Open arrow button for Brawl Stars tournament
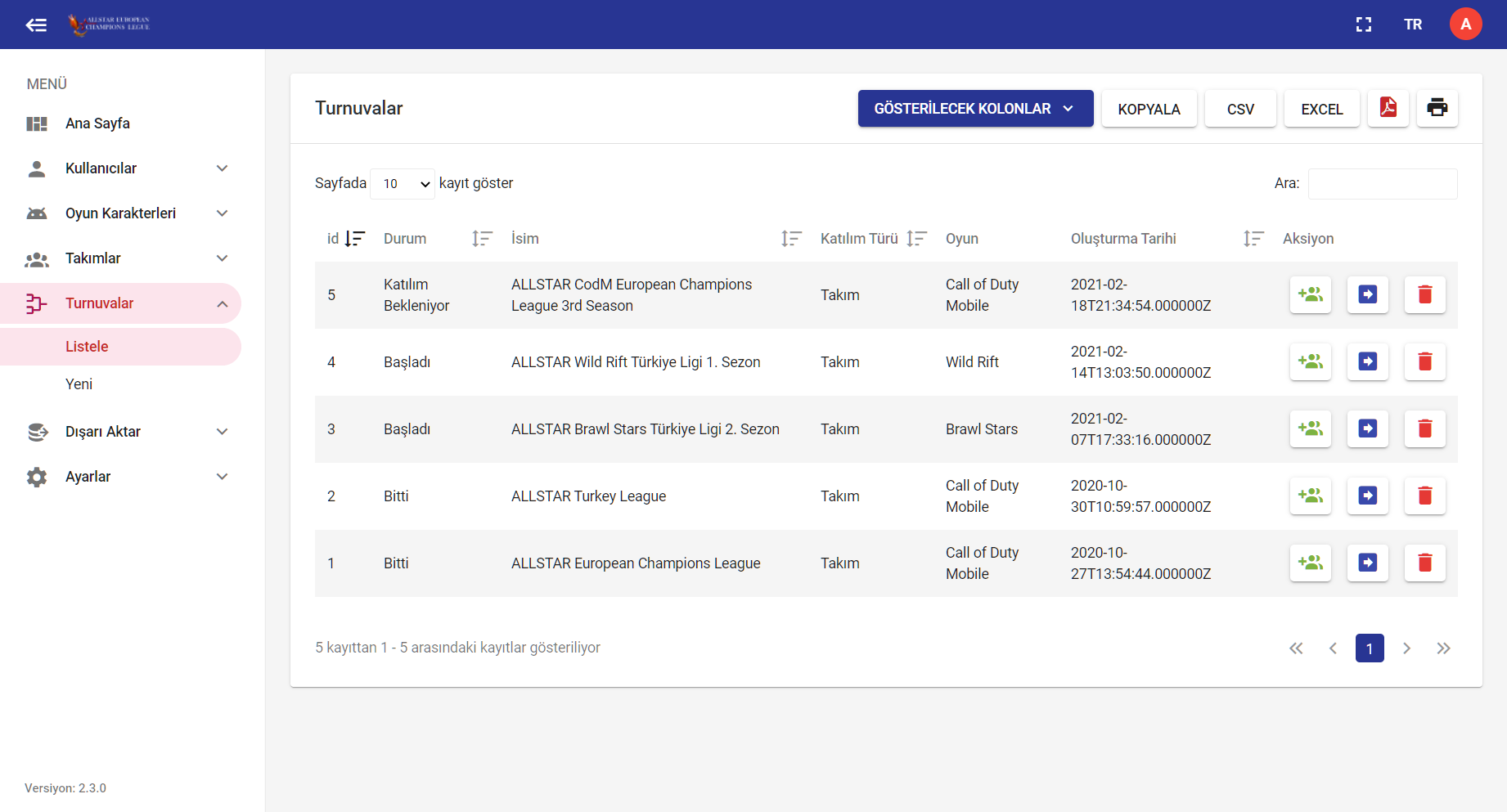 [x=1368, y=428]
